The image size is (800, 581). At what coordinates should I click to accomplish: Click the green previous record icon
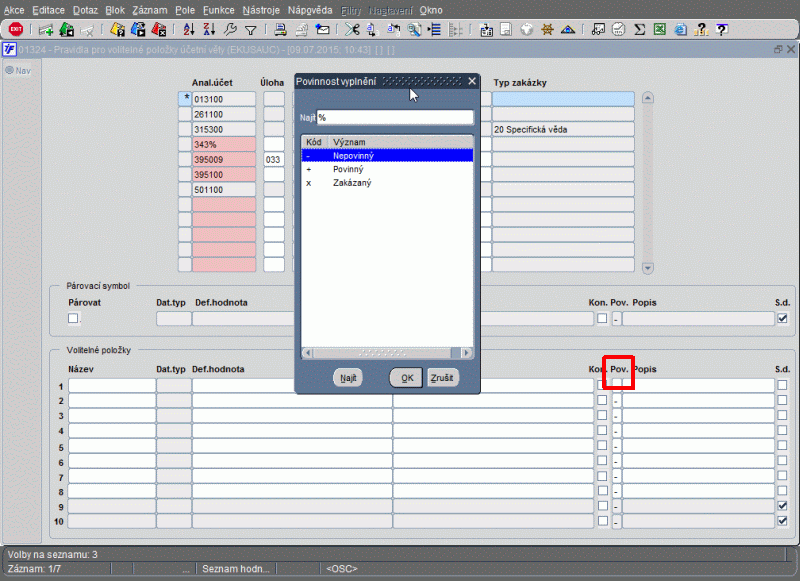tap(66, 30)
